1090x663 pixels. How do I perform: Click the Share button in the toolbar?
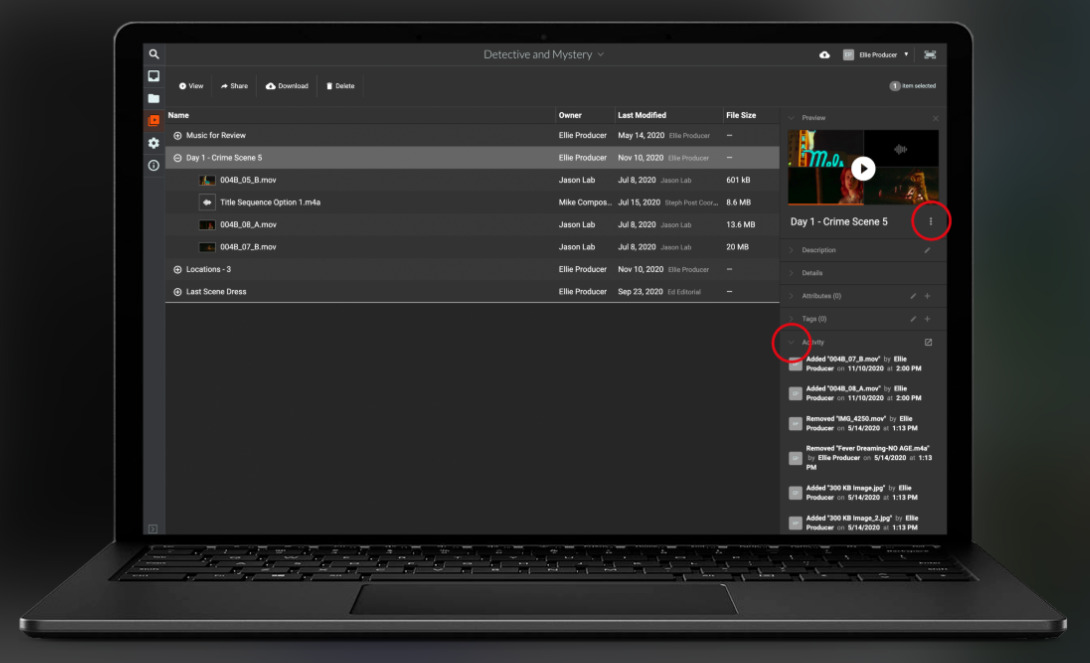234,86
